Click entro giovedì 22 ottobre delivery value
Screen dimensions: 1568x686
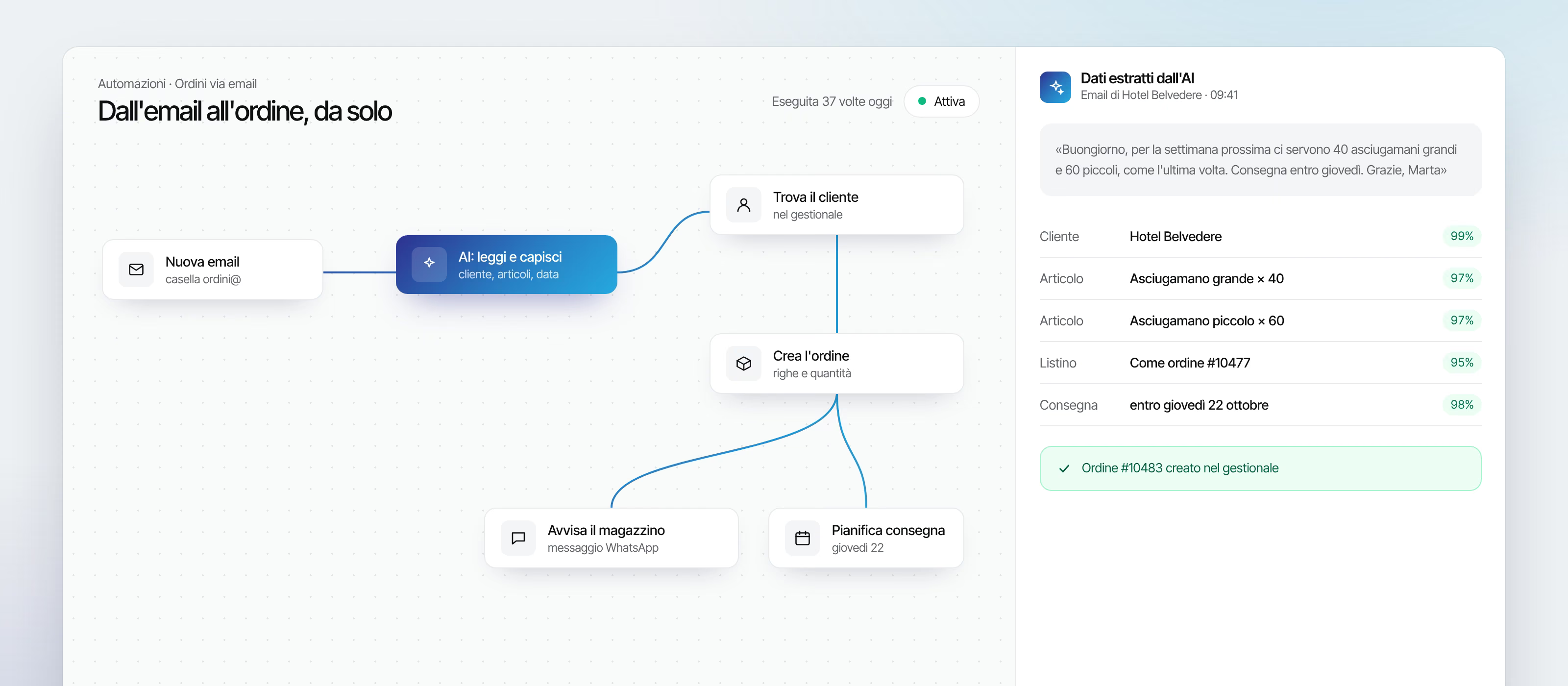pyautogui.click(x=1199, y=405)
